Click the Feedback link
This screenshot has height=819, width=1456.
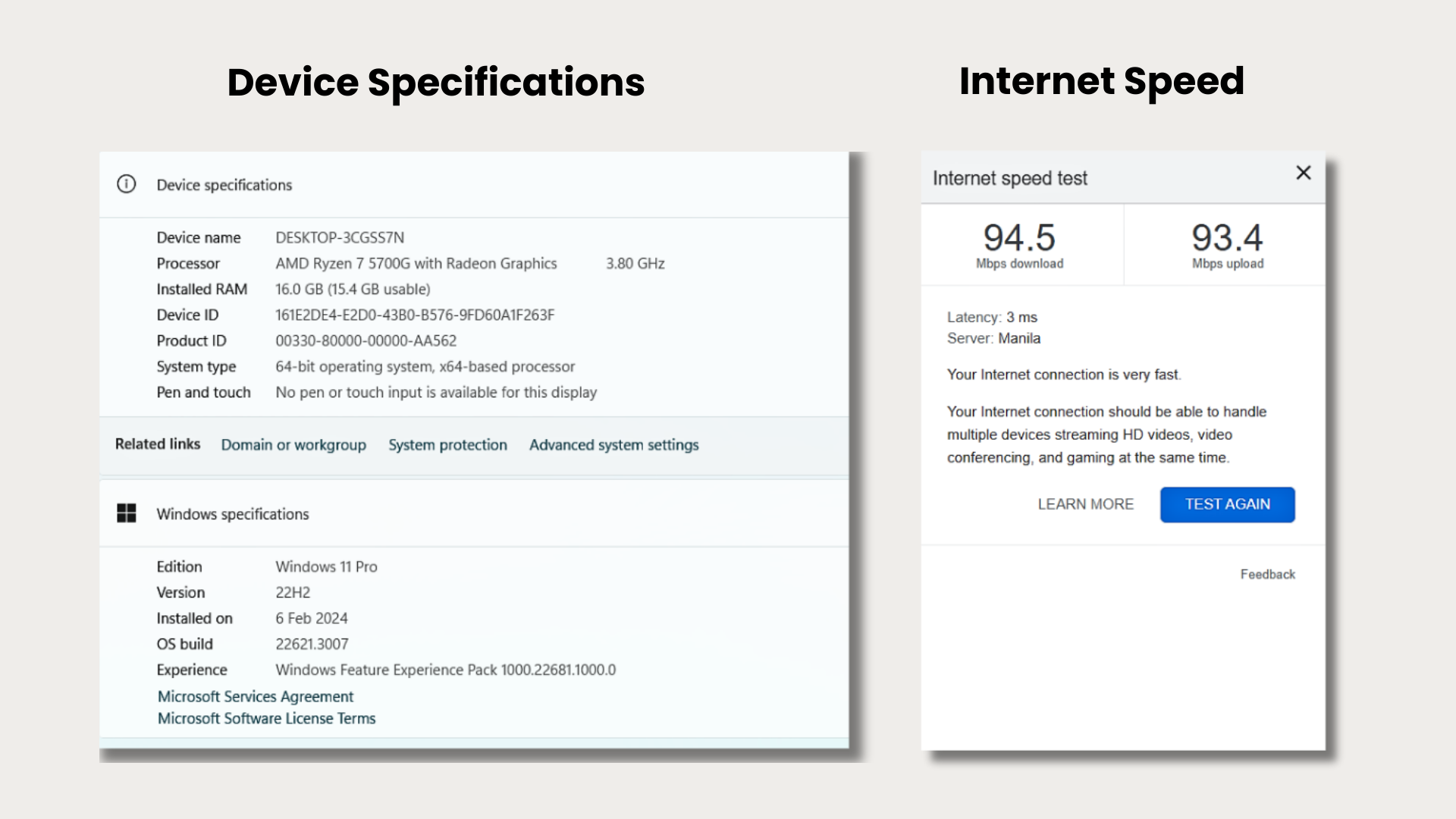[x=1267, y=574]
